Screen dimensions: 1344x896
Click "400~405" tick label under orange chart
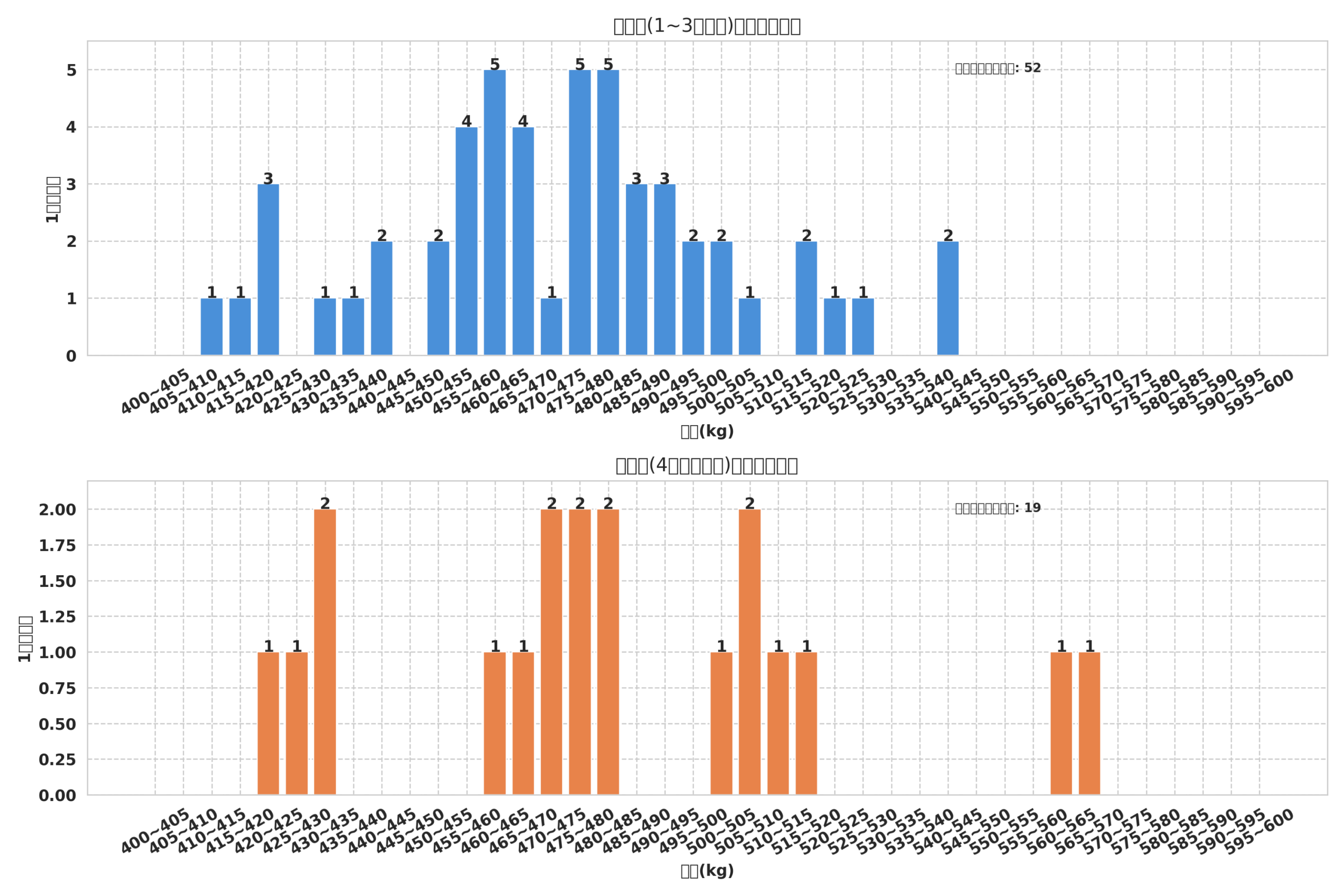(x=155, y=831)
